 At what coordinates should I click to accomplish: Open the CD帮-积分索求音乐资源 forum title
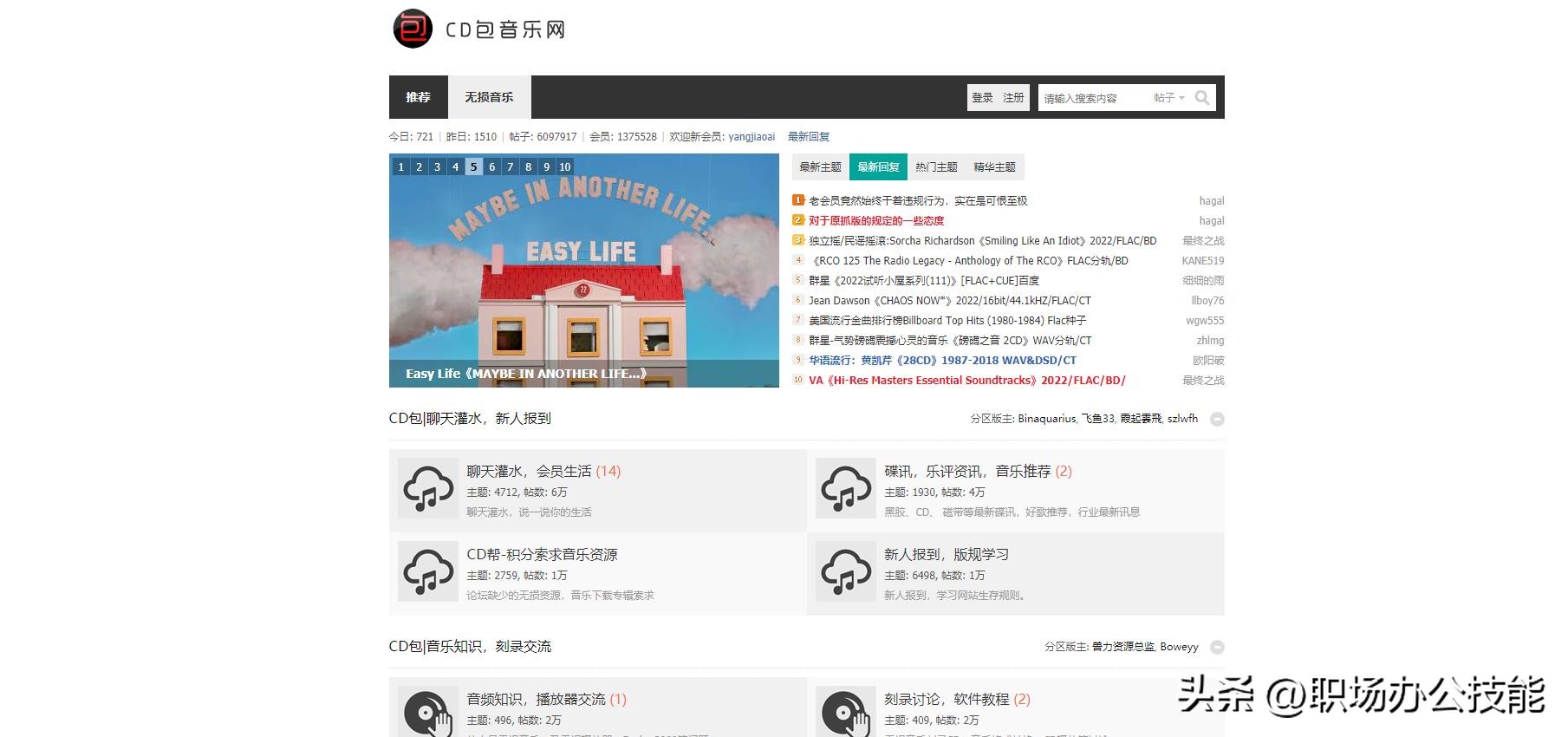[542, 555]
